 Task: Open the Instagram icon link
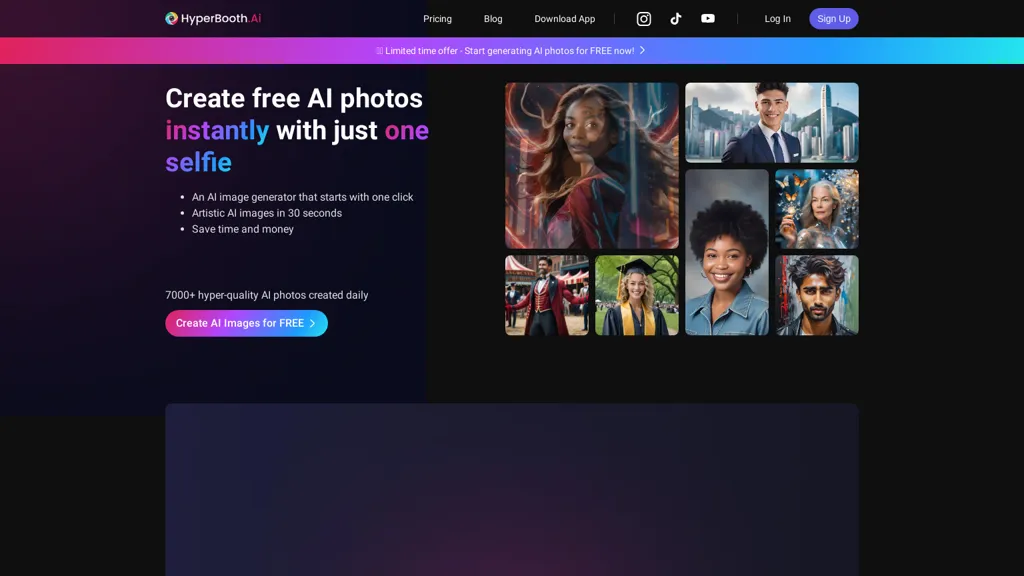[x=644, y=19]
